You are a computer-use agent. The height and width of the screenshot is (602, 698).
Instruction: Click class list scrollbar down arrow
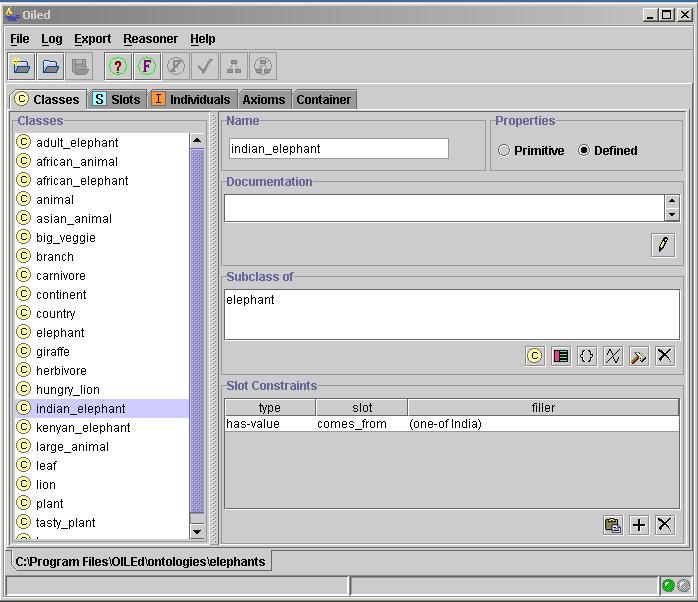[197, 531]
